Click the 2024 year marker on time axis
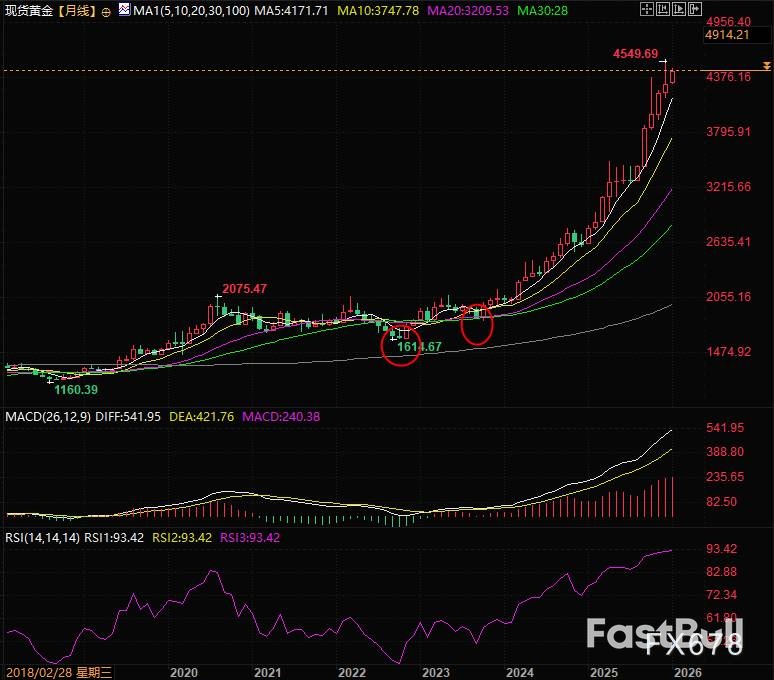The height and width of the screenshot is (680, 774). (519, 670)
